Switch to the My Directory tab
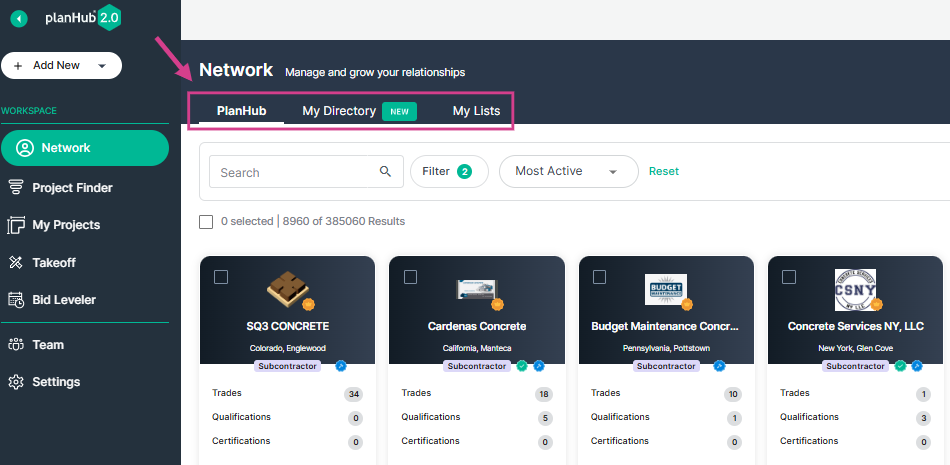This screenshot has height=465, width=950. click(x=339, y=111)
